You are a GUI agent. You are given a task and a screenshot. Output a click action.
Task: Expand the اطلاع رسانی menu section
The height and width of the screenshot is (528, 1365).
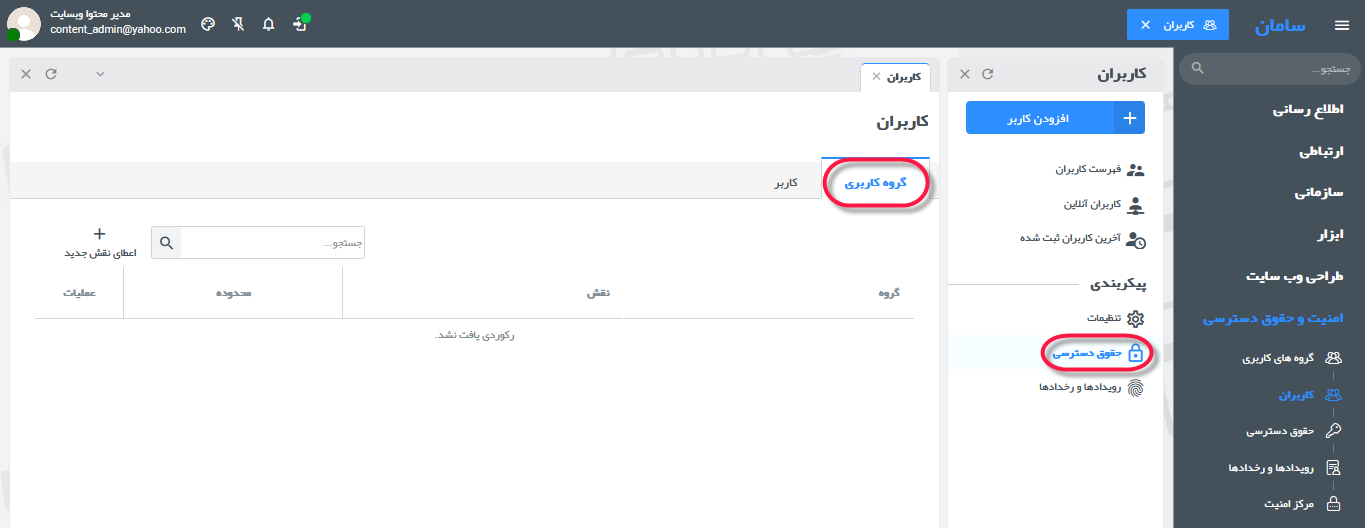[x=1308, y=110]
